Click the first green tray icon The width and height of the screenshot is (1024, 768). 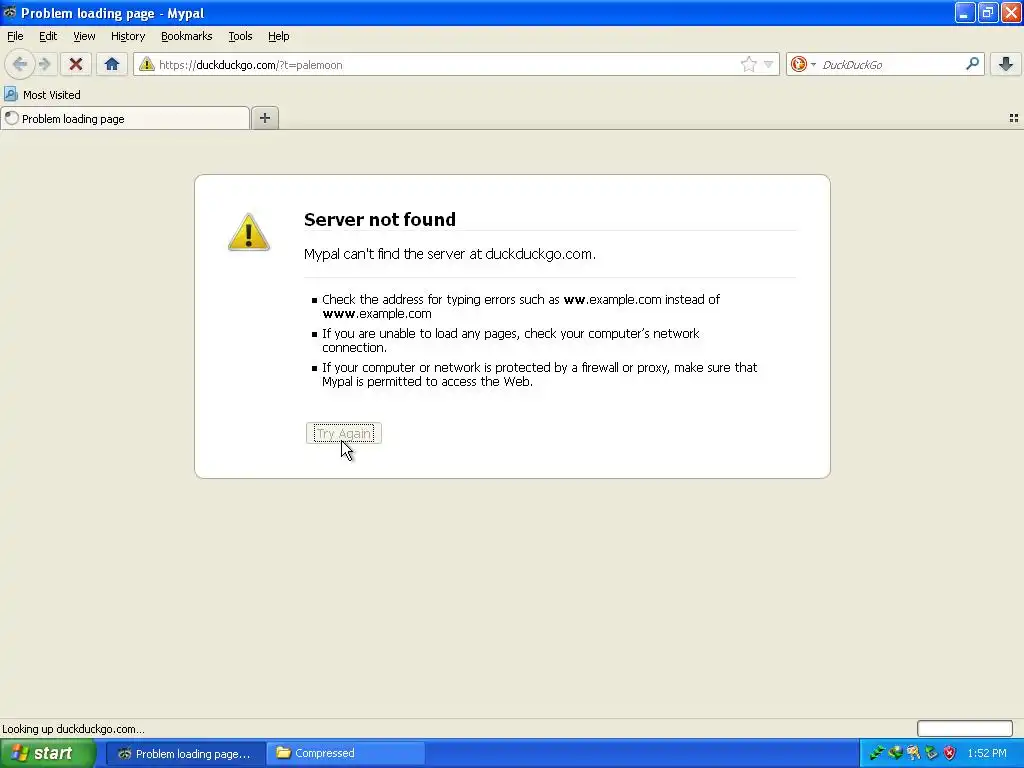[876, 753]
